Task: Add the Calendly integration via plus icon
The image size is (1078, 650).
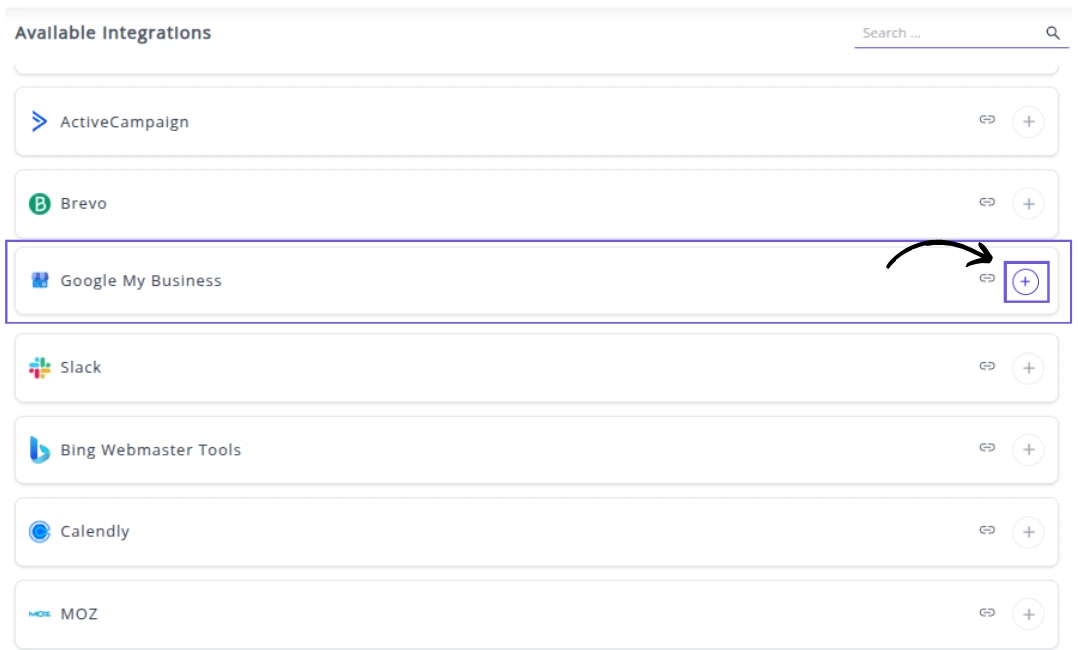Action: click(1028, 532)
